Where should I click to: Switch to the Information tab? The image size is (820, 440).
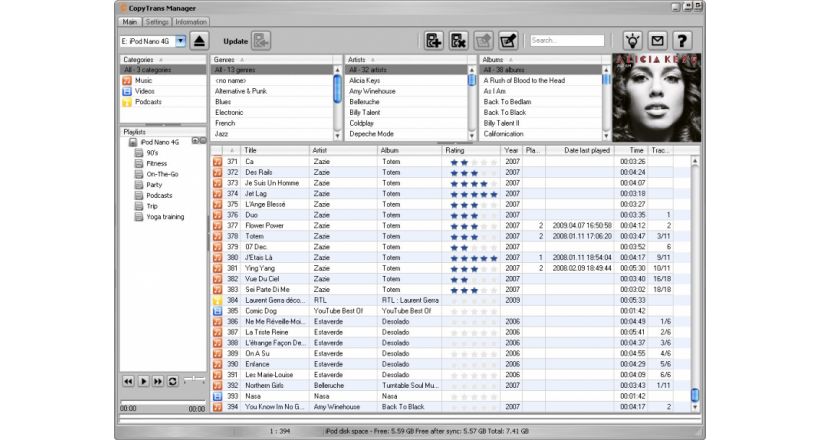(x=191, y=22)
